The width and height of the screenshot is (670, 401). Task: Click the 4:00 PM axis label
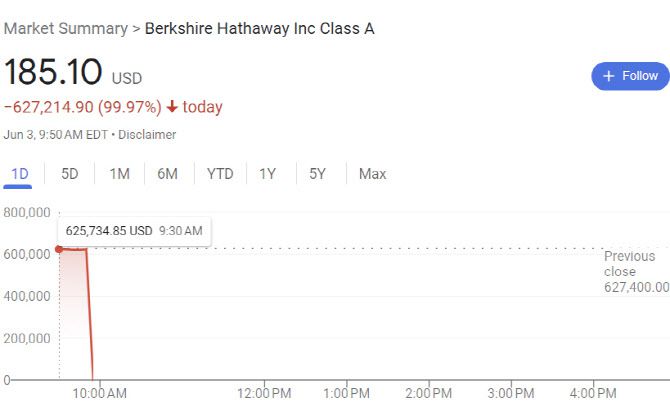[x=593, y=391]
